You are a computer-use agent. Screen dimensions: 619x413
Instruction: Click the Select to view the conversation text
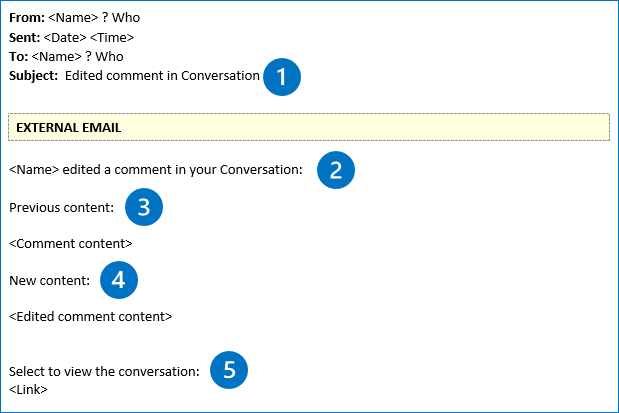point(104,371)
